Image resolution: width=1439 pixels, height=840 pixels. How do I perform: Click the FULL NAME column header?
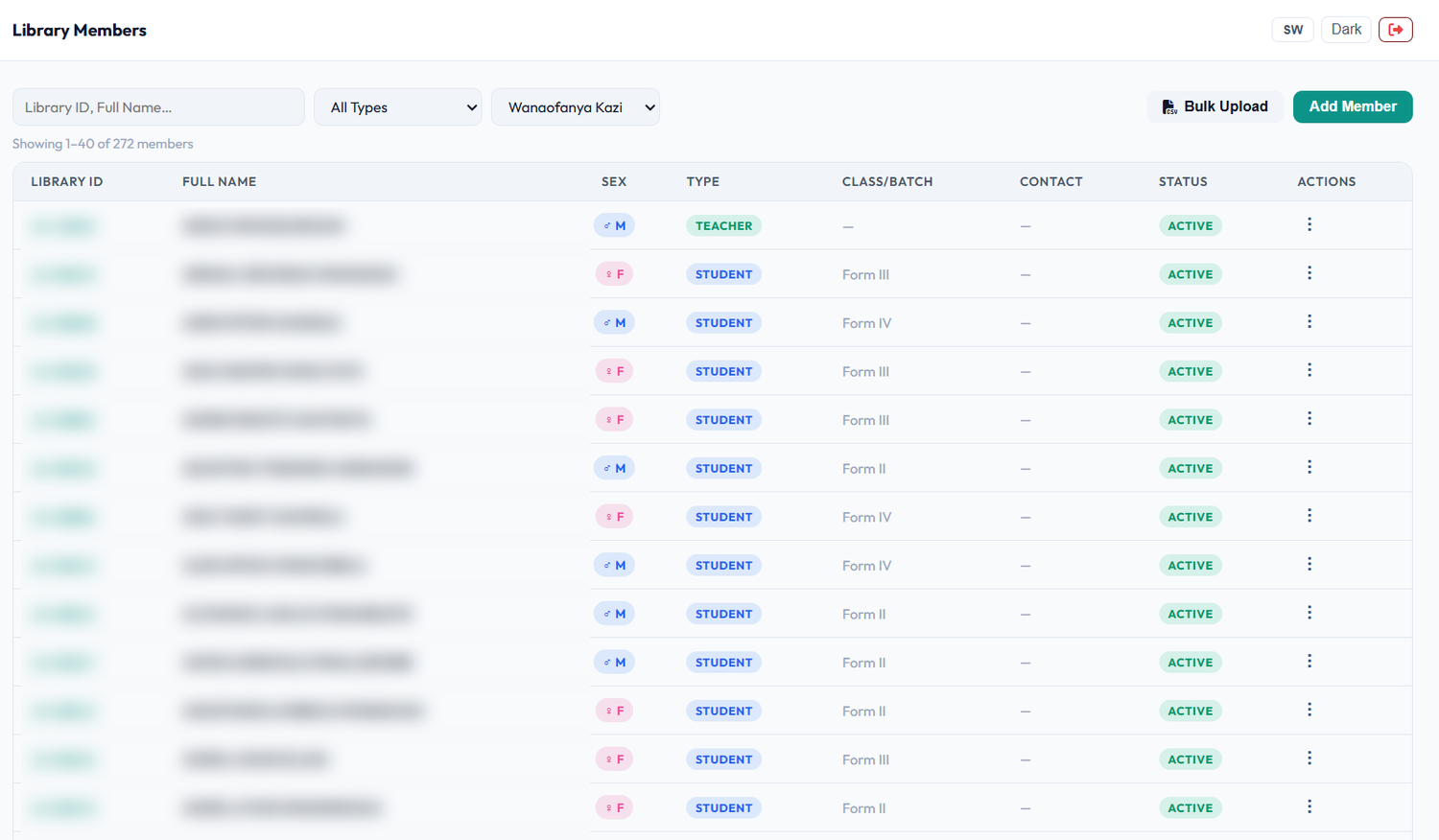[x=220, y=181]
